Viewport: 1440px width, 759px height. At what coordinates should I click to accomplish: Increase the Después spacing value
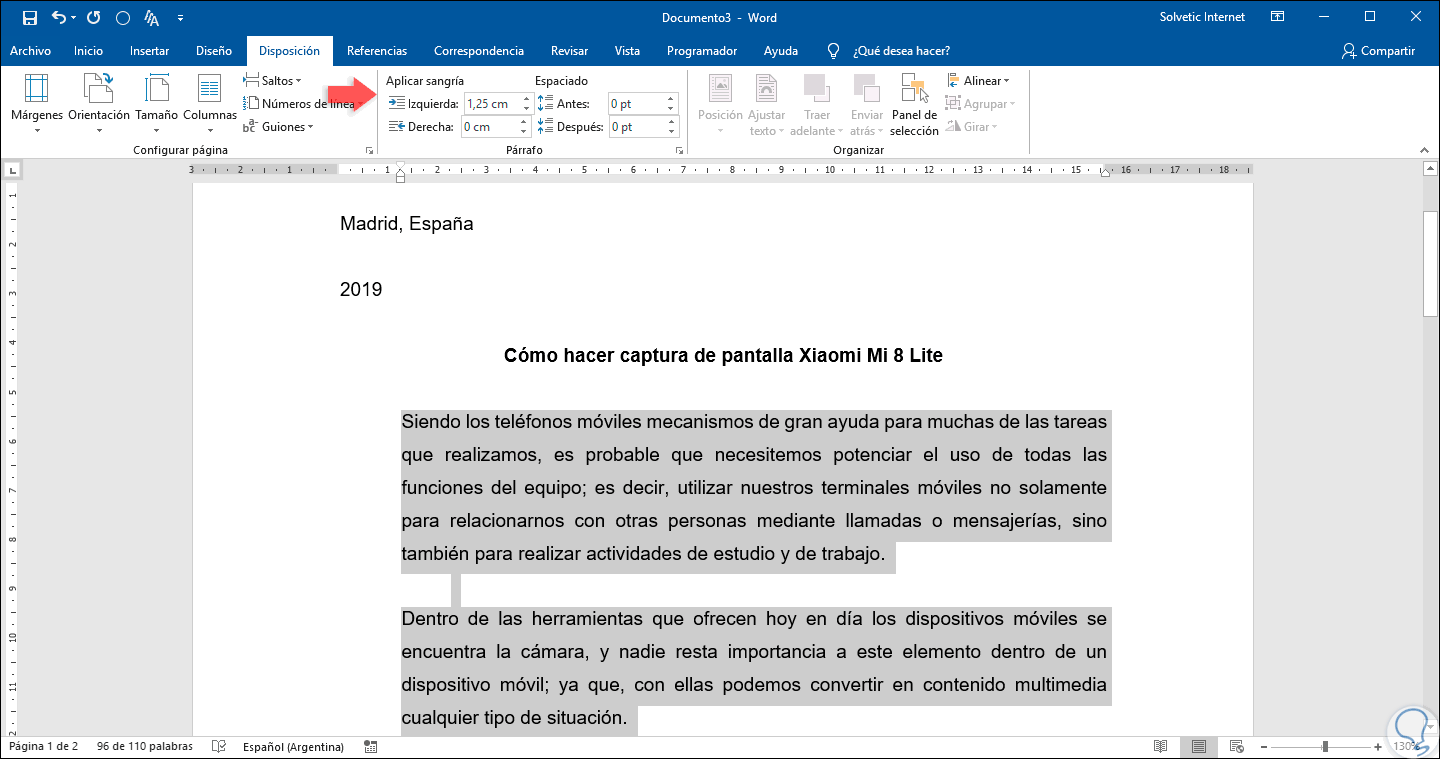(x=672, y=122)
